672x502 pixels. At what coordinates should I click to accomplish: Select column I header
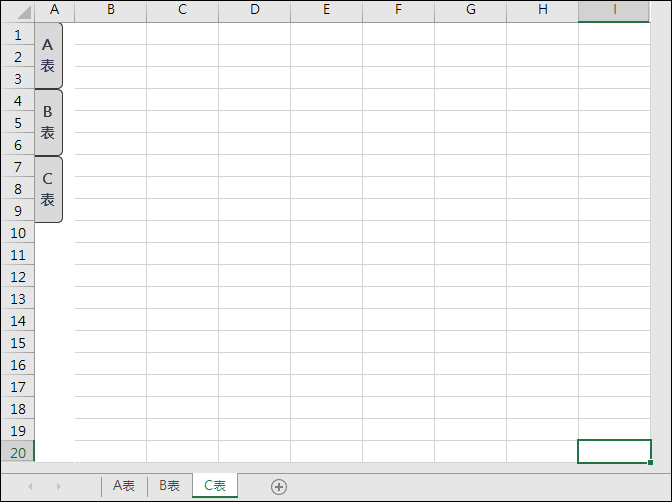(x=614, y=10)
